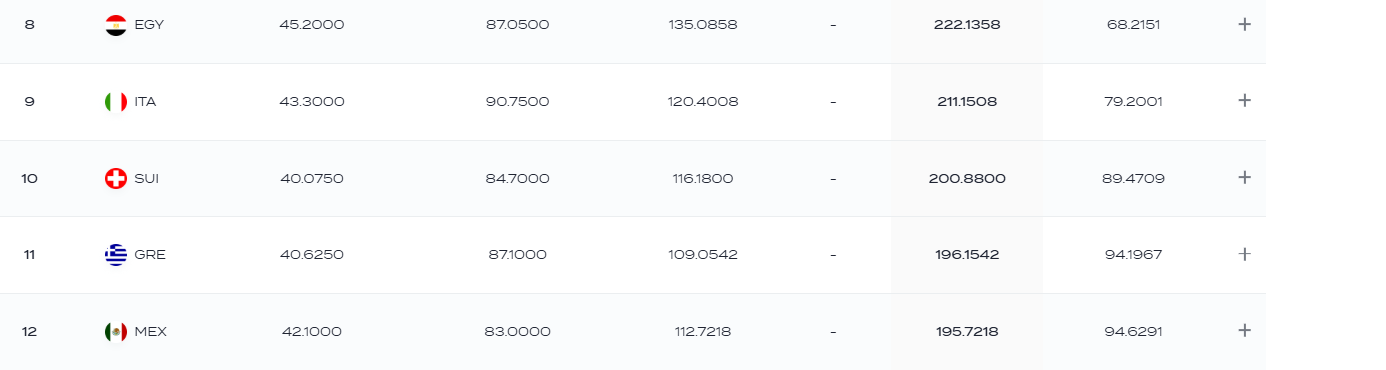
Task: Click the Mexico flag icon
Action: [116, 331]
